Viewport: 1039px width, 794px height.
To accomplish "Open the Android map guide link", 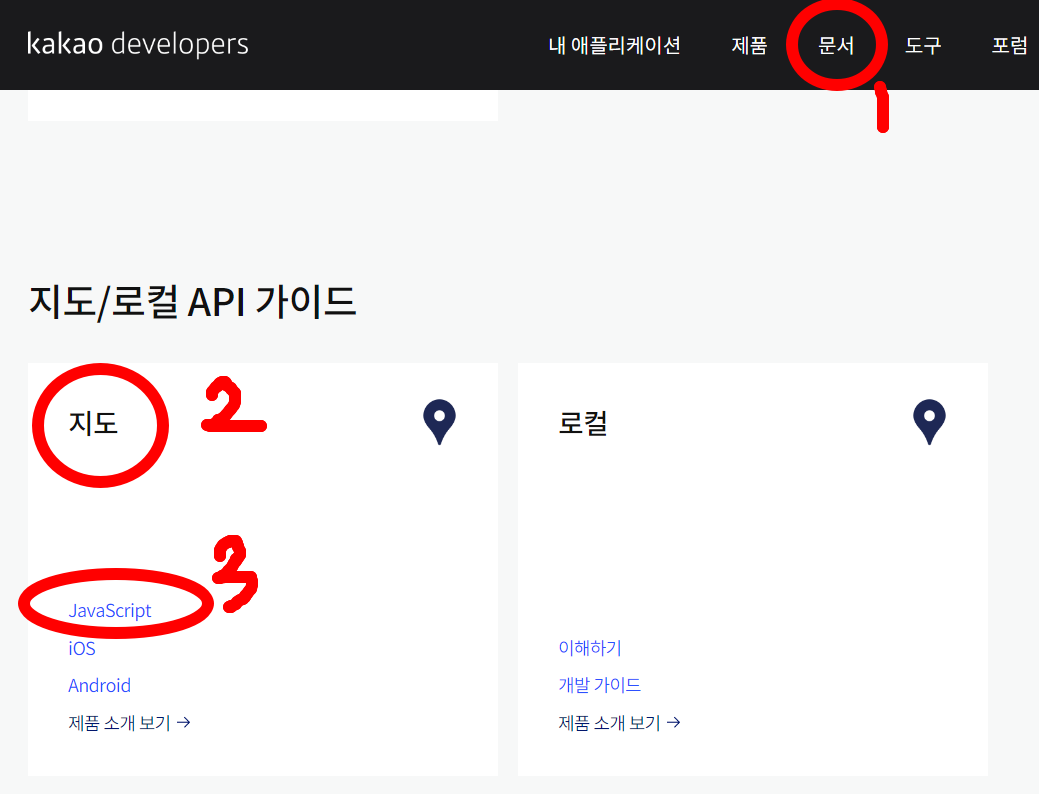I will point(99,685).
